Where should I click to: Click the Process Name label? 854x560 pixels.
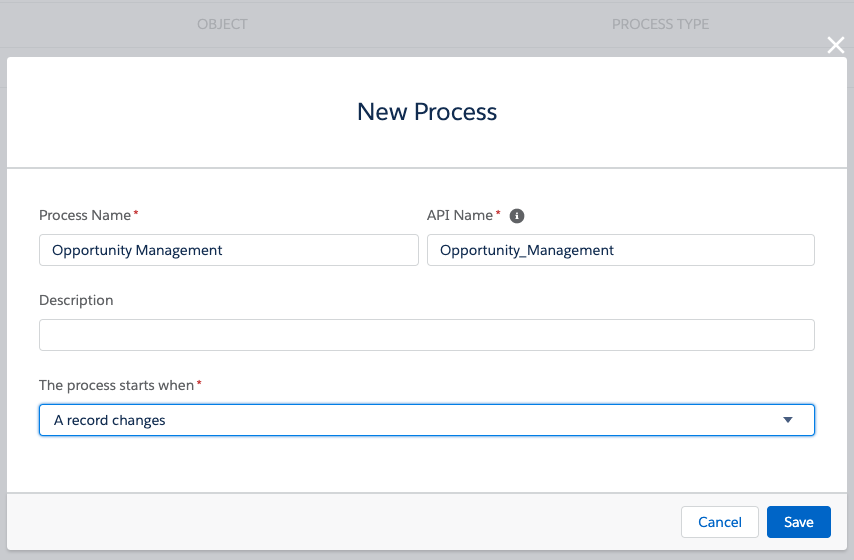[85, 215]
